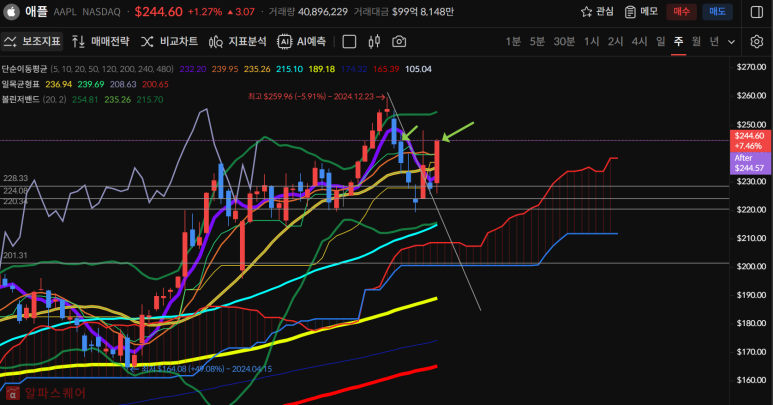Open AI예측 prediction tool
The image size is (773, 405).
pyautogui.click(x=302, y=42)
